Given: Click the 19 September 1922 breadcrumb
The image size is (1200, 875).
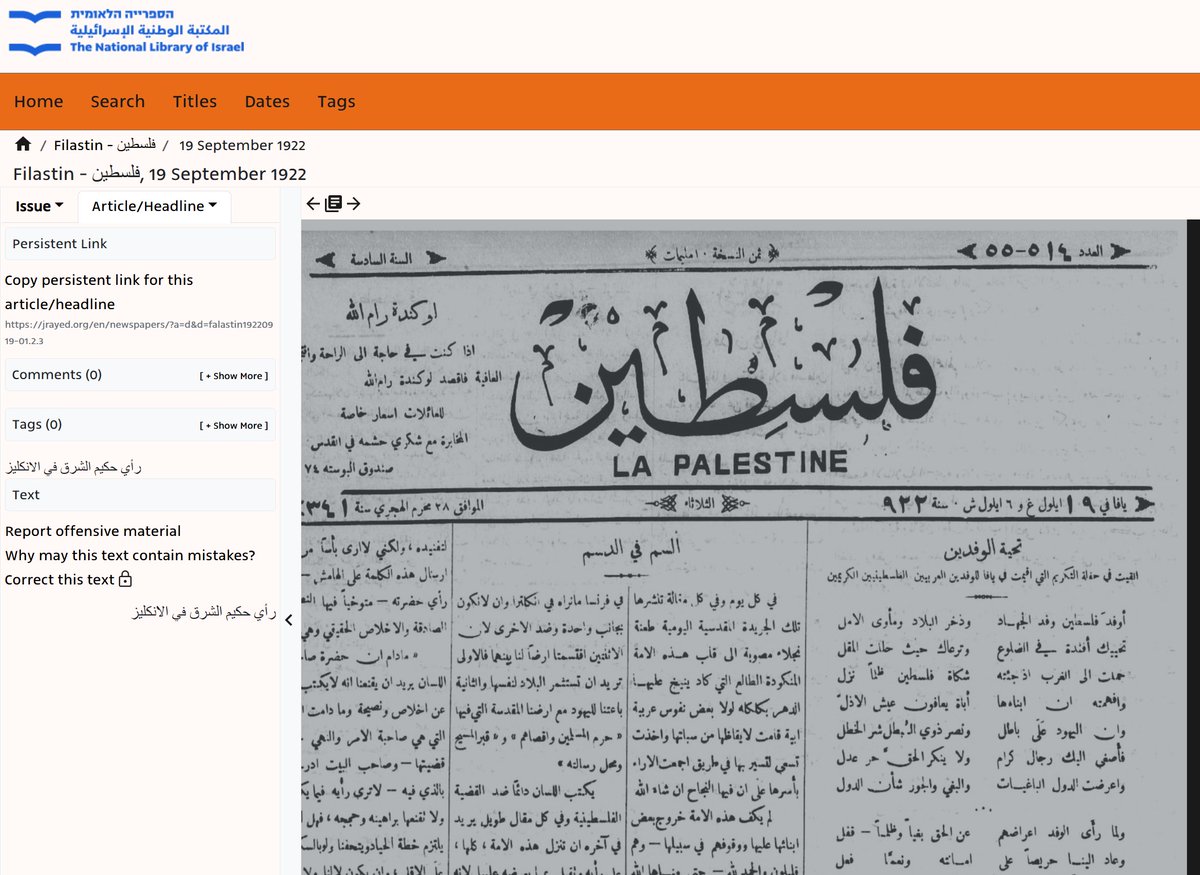Looking at the screenshot, I should point(243,146).
